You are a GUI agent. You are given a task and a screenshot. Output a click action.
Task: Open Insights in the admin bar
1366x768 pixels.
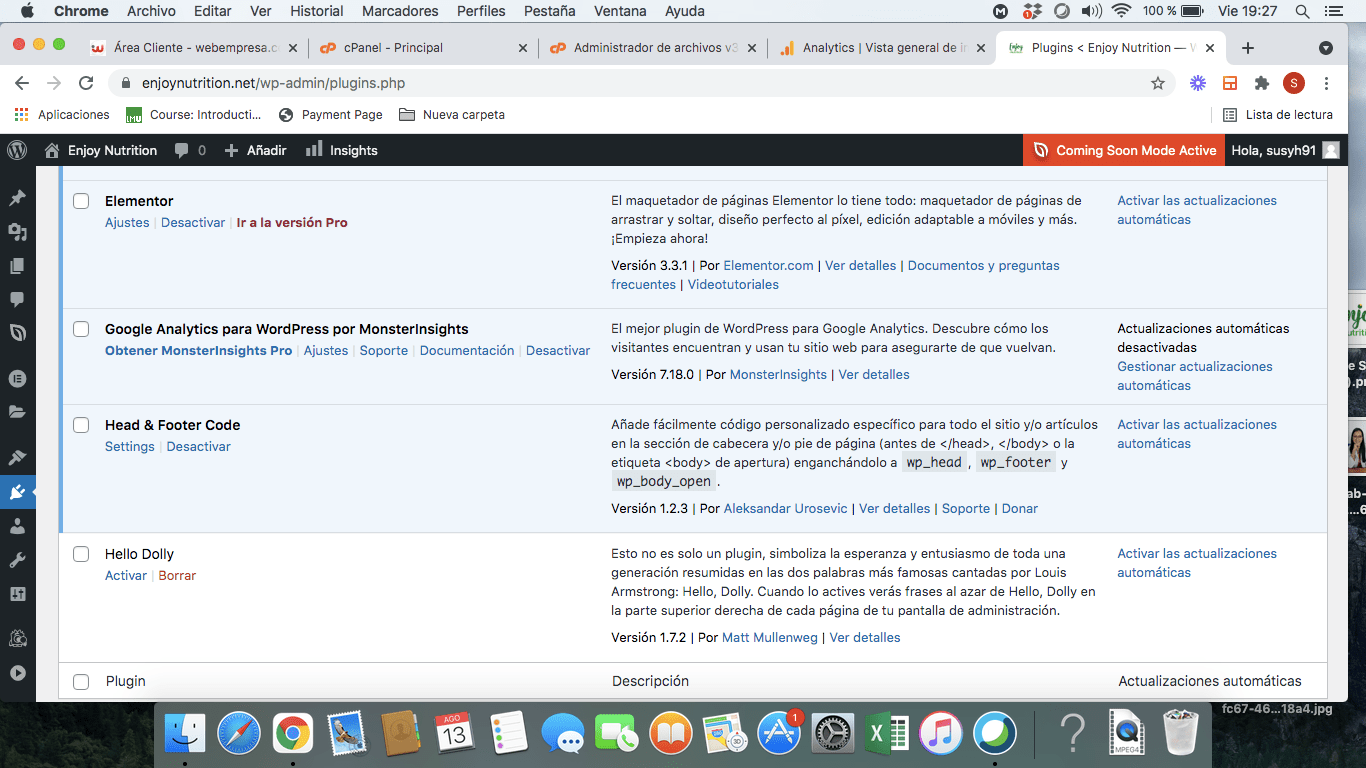tap(342, 150)
